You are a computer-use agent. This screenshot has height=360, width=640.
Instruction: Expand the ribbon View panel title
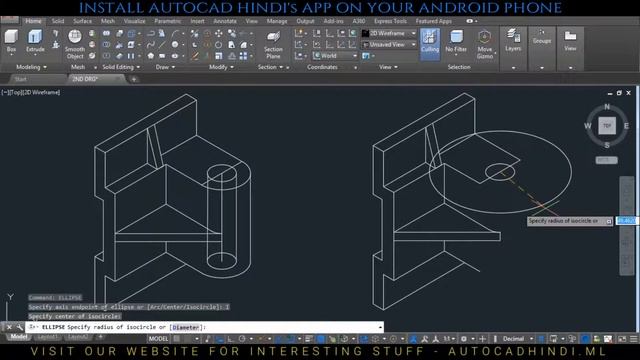(x=388, y=67)
